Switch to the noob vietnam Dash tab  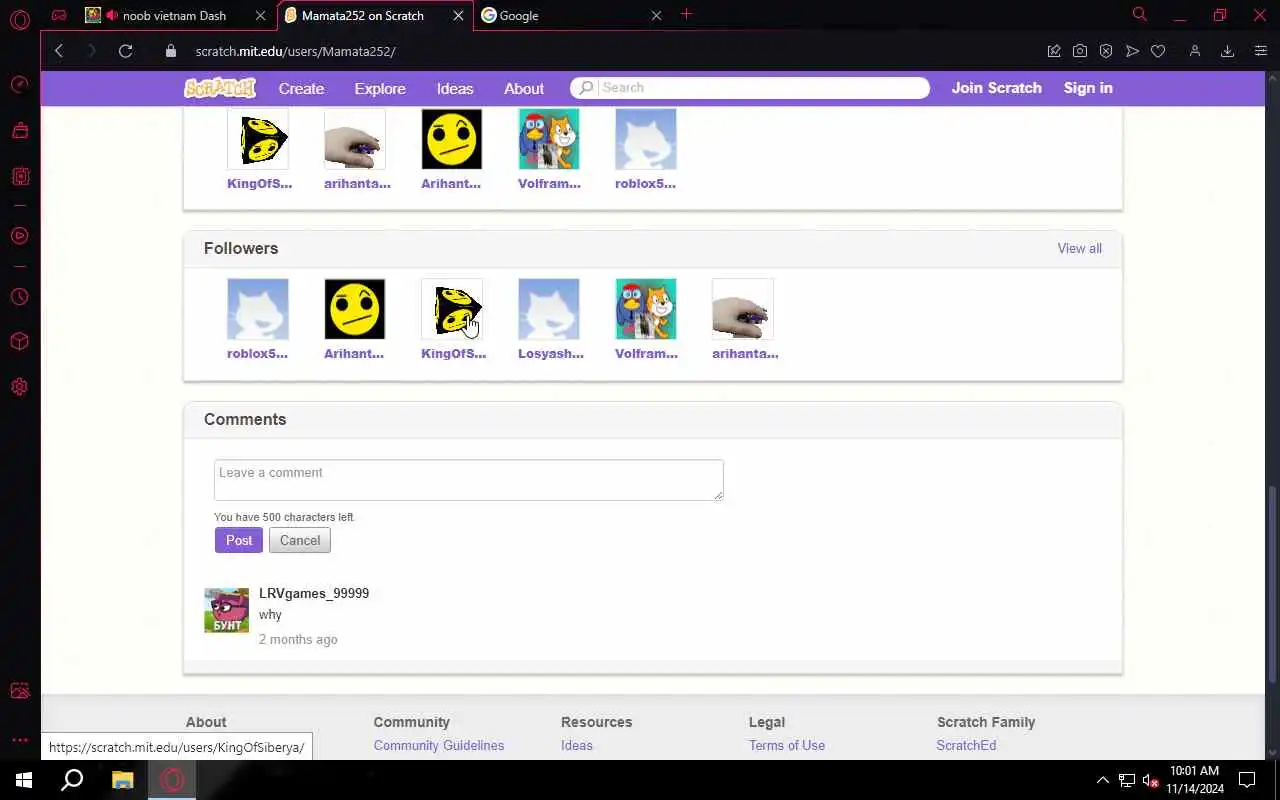174,15
